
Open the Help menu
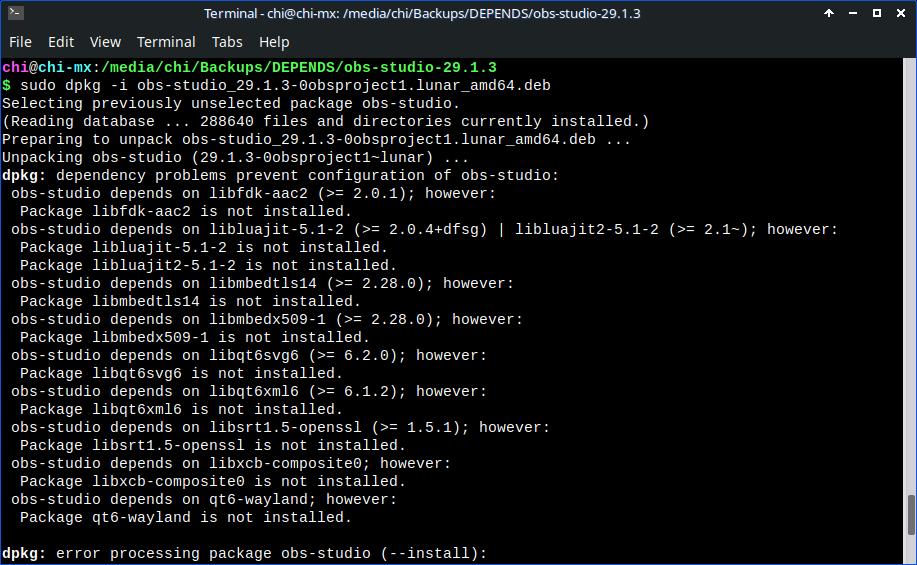[274, 42]
